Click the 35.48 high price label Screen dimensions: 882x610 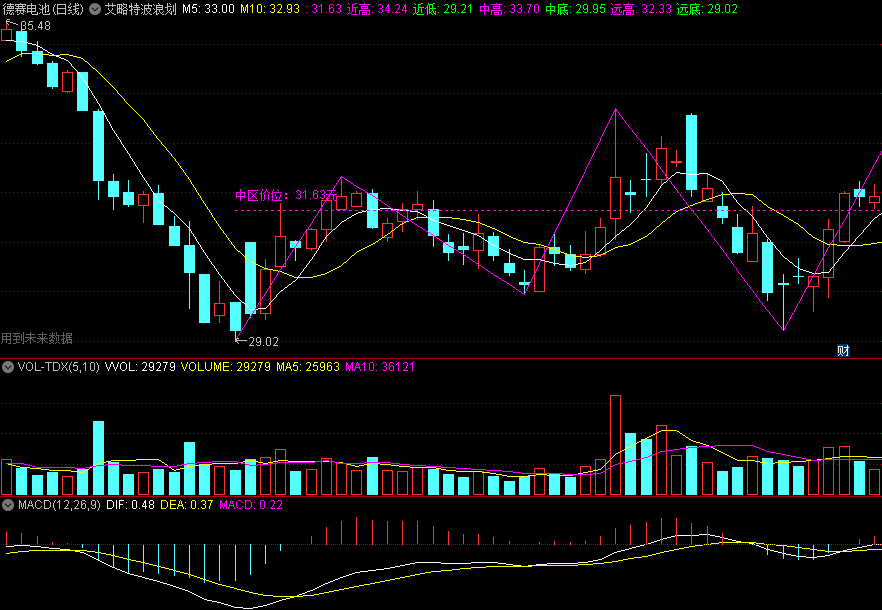point(35,26)
